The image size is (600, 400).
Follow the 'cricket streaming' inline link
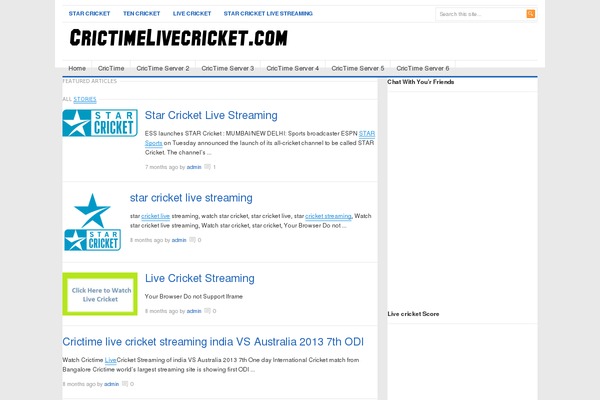point(328,216)
